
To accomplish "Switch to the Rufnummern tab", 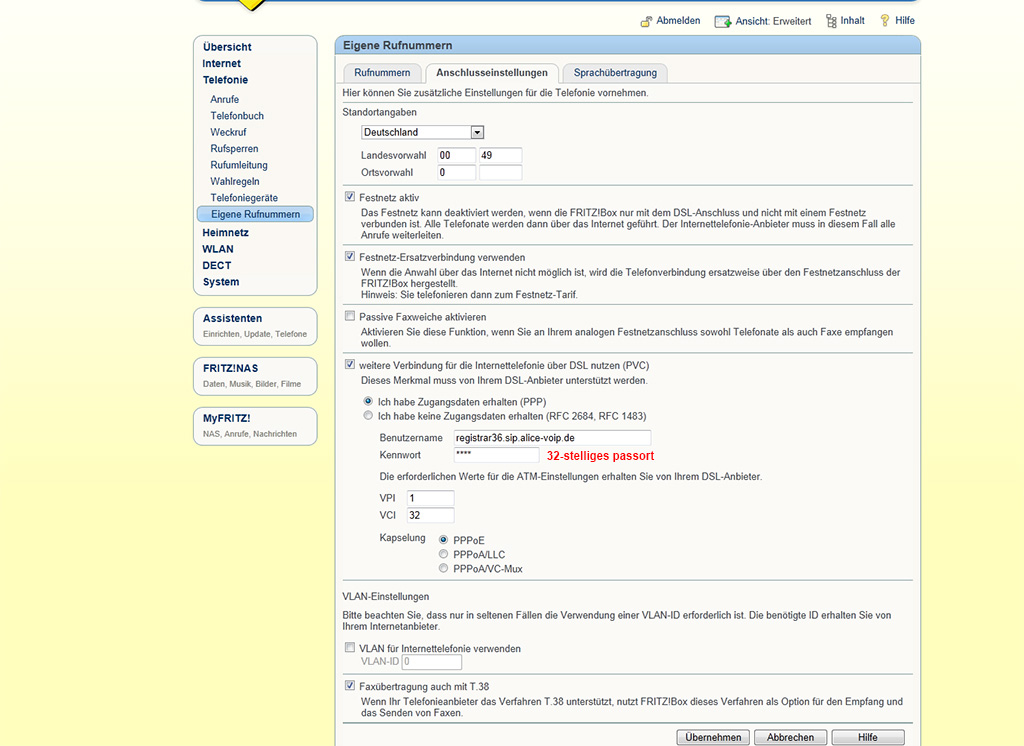I will click(x=382, y=73).
